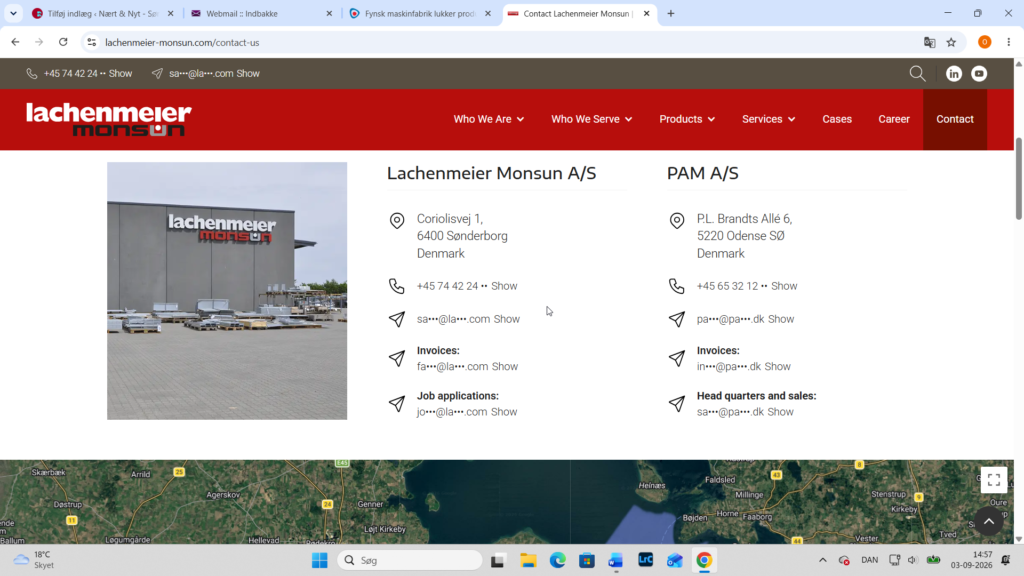Open Chrome from the Windows taskbar

point(703,560)
